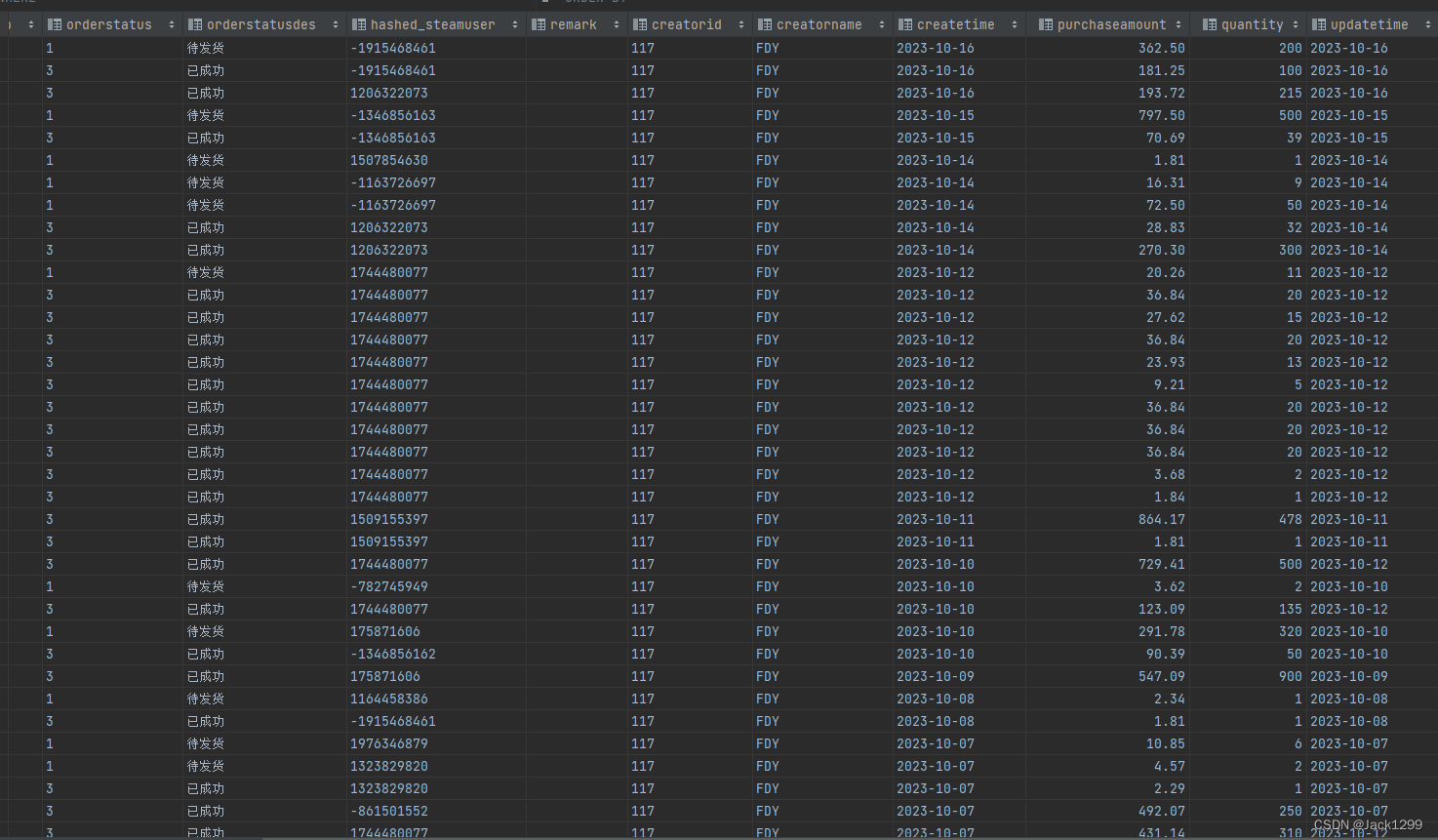Select purchase amount cell 291.78
The image size is (1438, 840).
tap(1162, 631)
